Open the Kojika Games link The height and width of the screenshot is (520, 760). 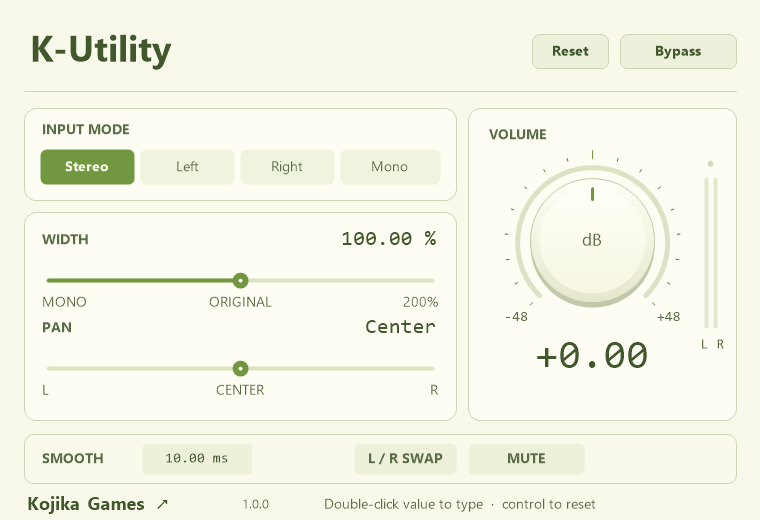86,504
